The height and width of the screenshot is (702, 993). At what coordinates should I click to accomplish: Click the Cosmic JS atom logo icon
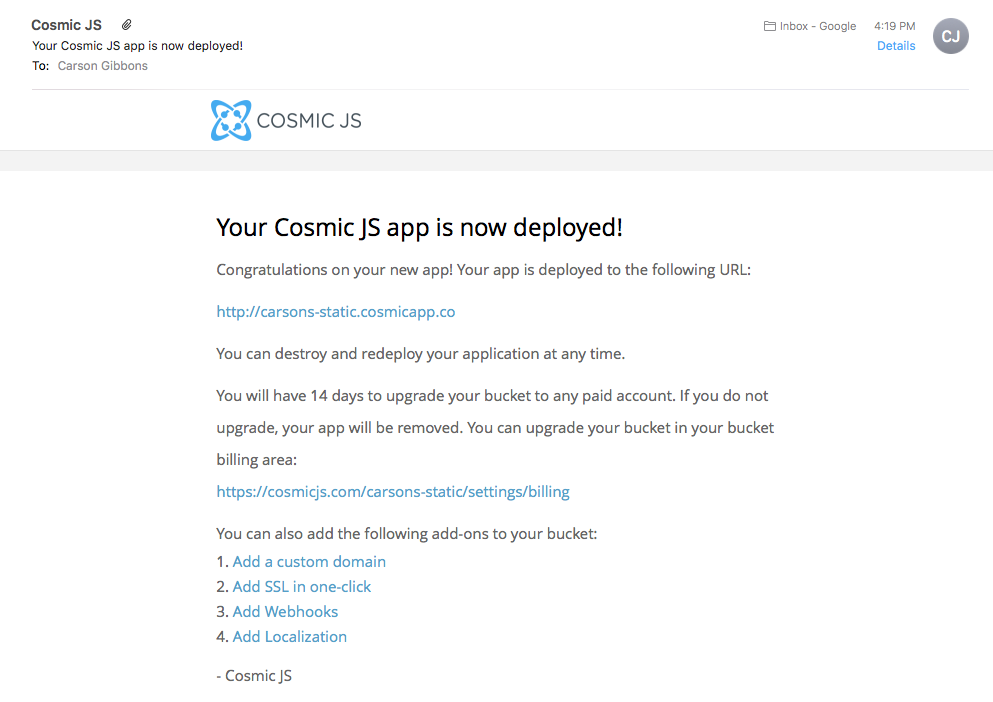(x=231, y=121)
